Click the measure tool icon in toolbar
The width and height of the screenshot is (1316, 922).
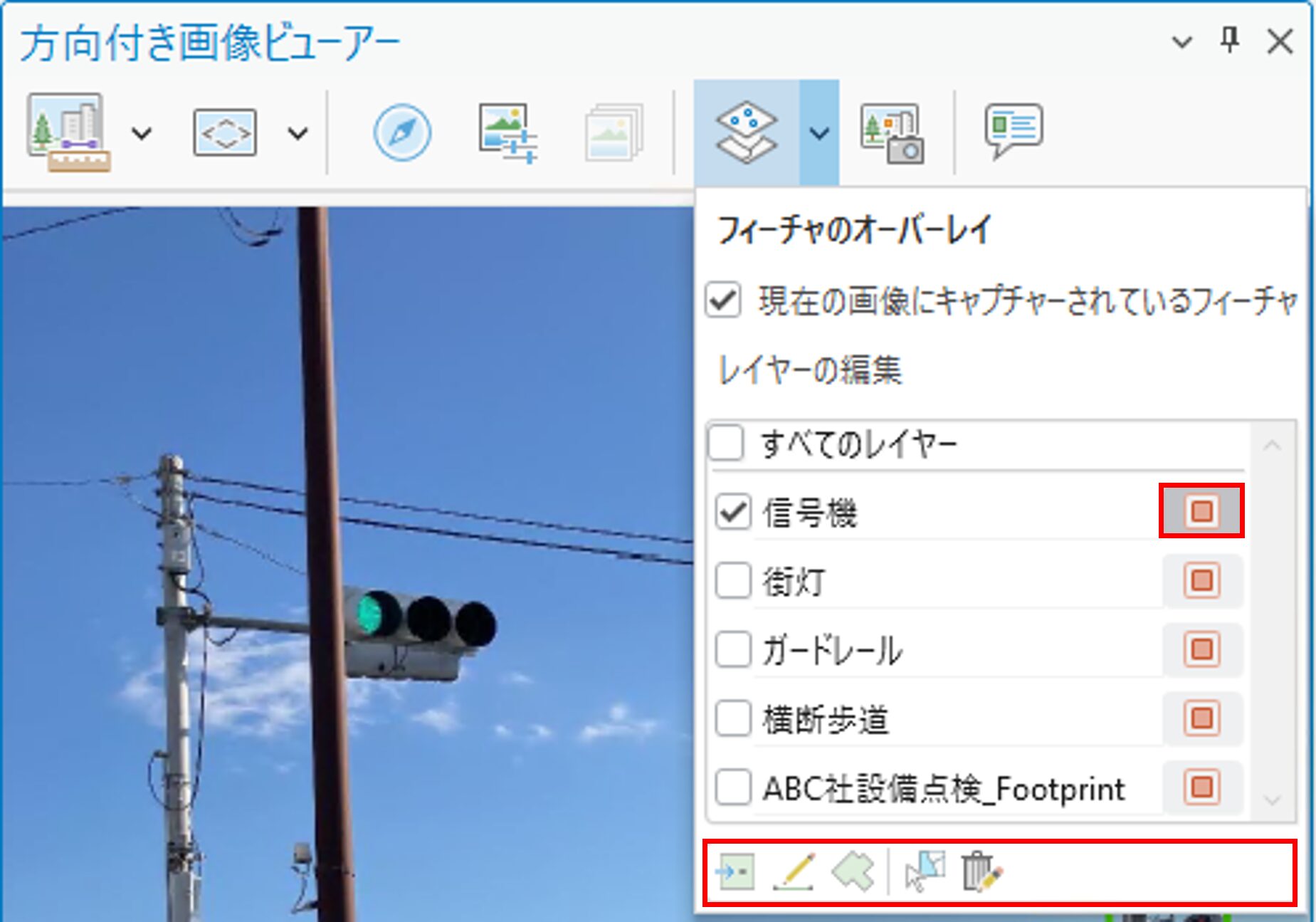[x=68, y=132]
